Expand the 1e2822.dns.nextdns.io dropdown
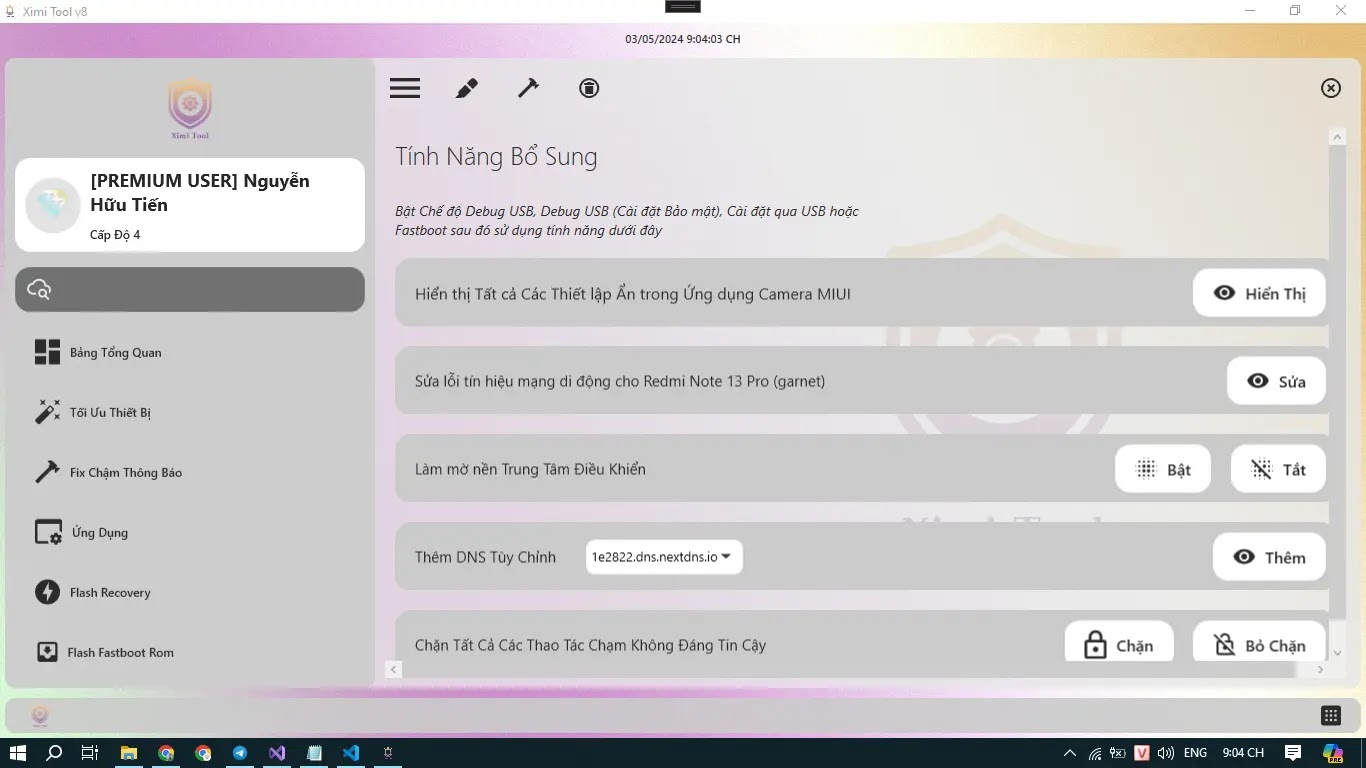This screenshot has width=1366, height=768. 664,557
